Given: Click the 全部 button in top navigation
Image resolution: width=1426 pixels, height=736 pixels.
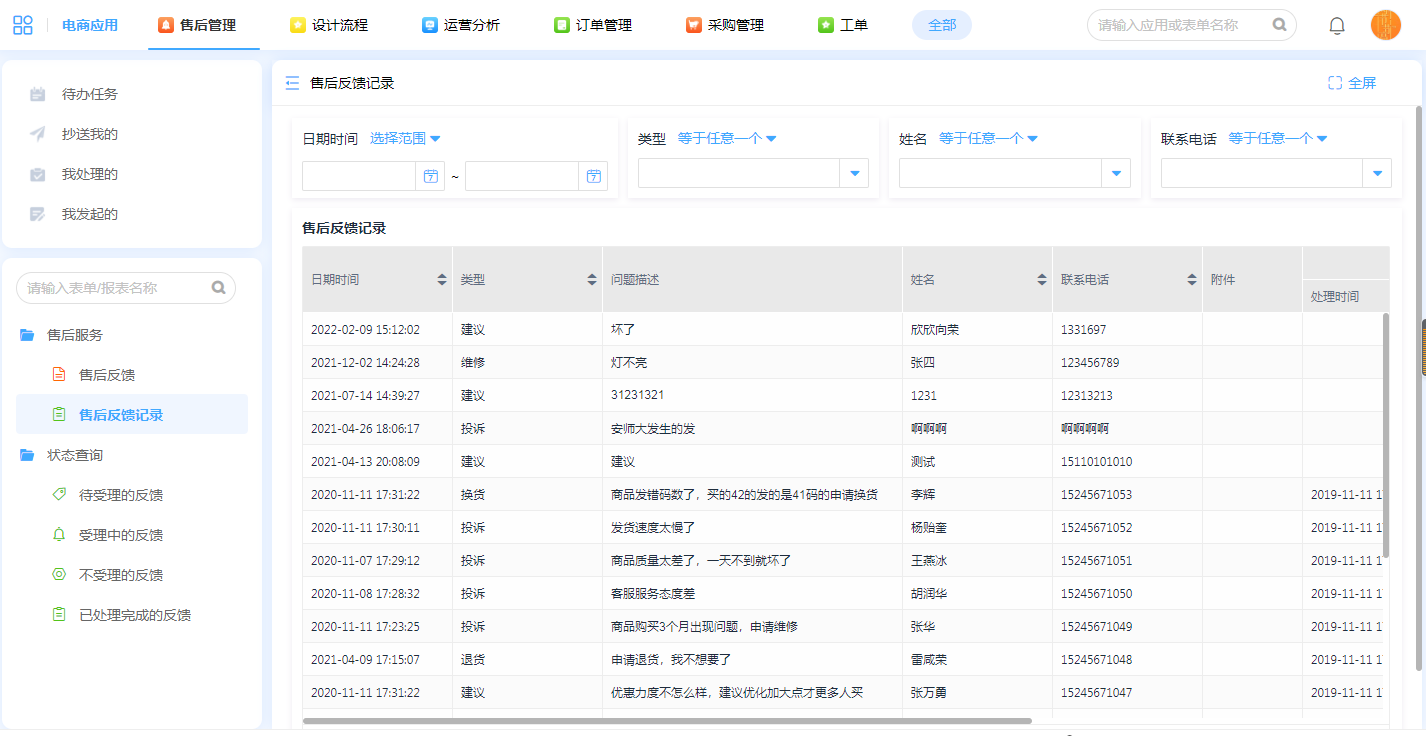Looking at the screenshot, I should pos(941,25).
